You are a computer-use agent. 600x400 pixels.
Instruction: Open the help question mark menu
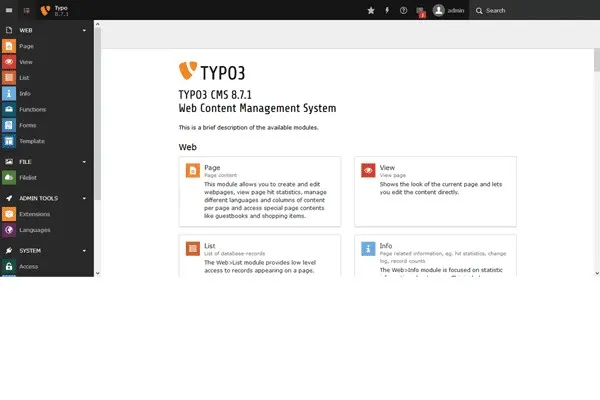(x=403, y=10)
